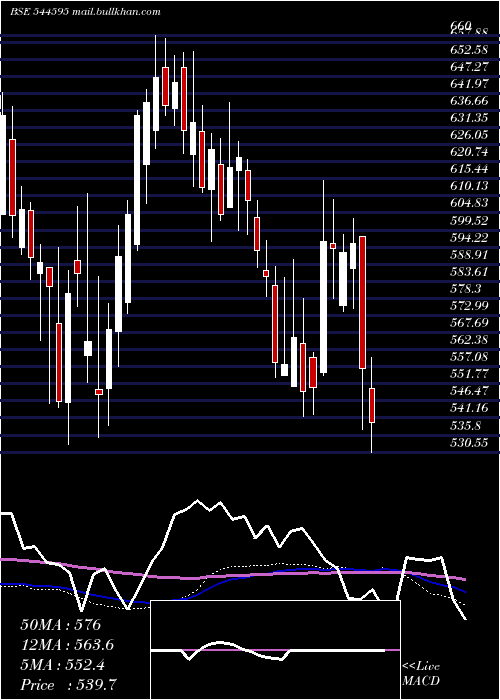This screenshot has height=700, width=500.
Task: Click the <<Live MACD label
Action: click(x=421, y=674)
